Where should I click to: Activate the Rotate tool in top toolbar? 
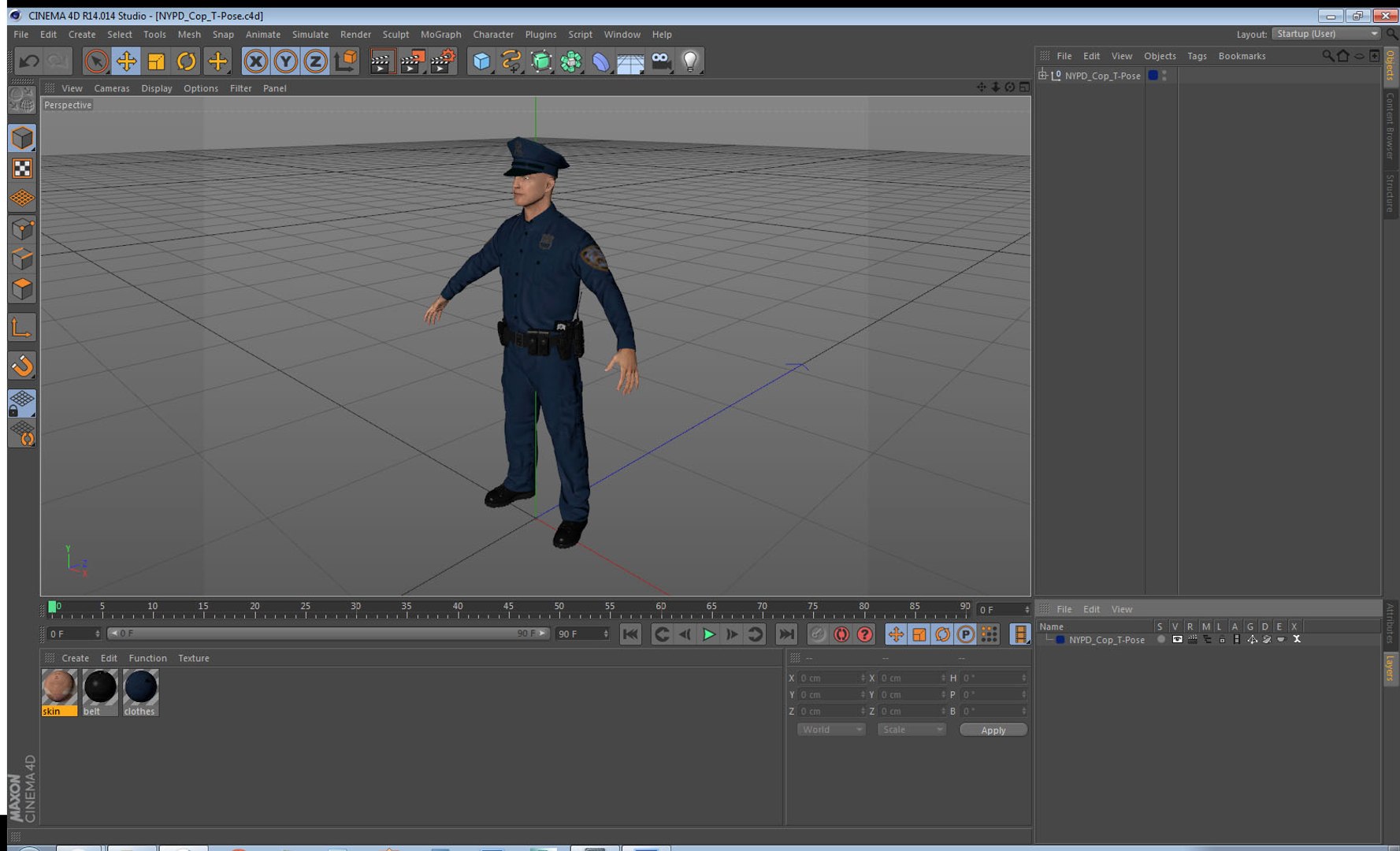click(x=186, y=61)
